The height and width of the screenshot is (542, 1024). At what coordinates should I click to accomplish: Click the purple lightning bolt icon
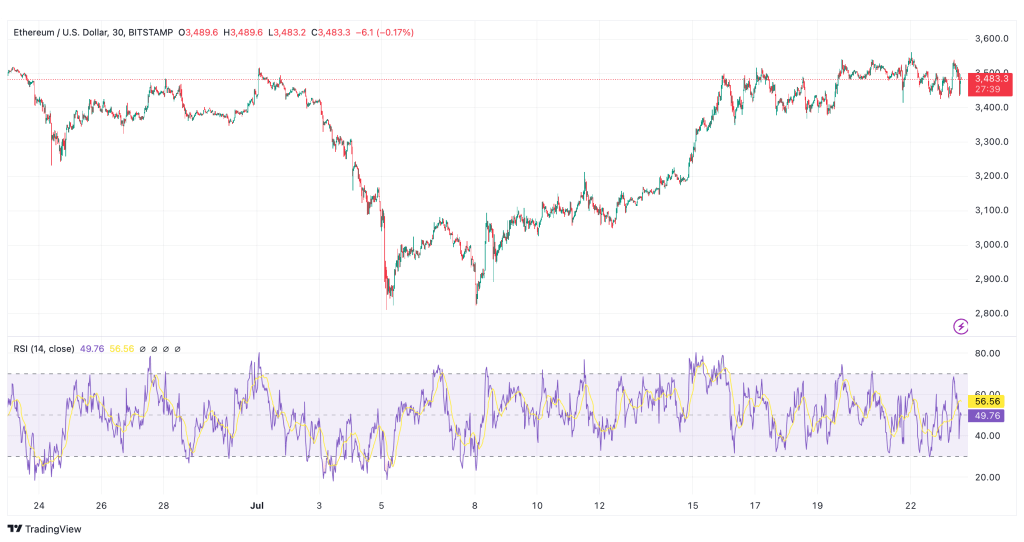point(960,327)
